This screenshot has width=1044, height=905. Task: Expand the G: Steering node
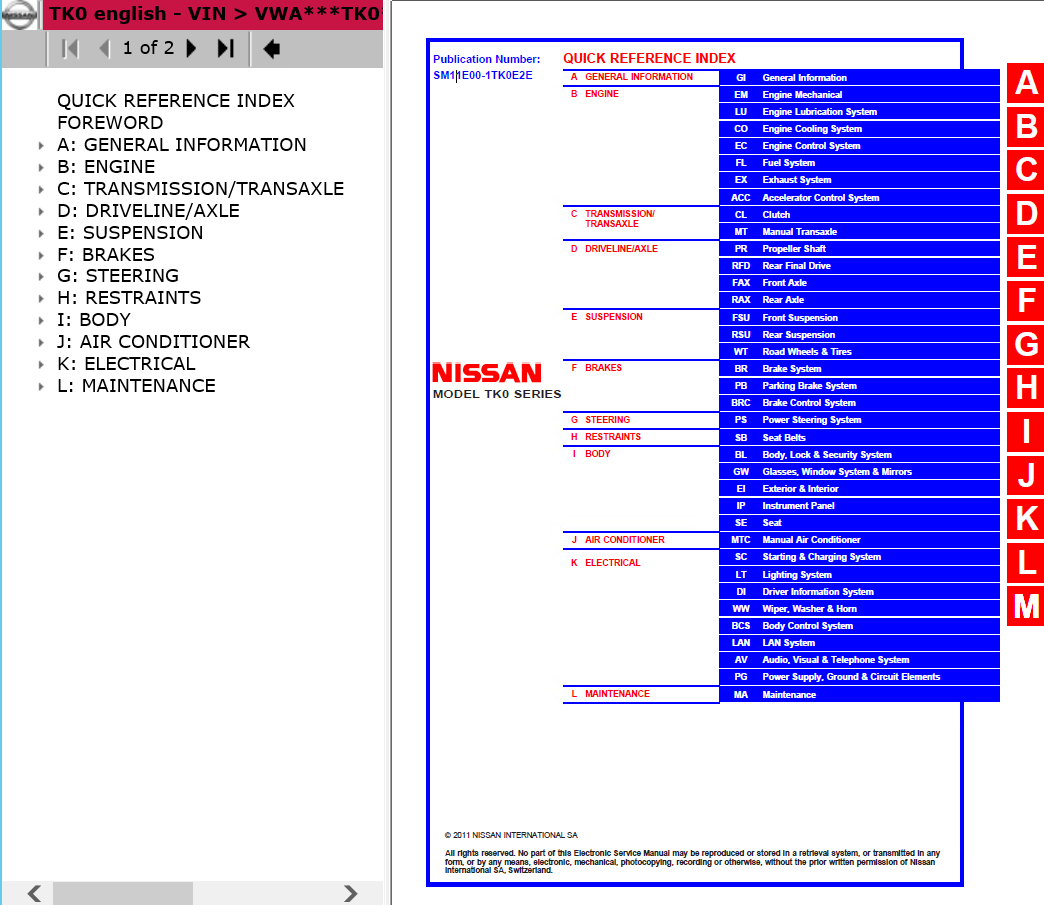point(41,276)
